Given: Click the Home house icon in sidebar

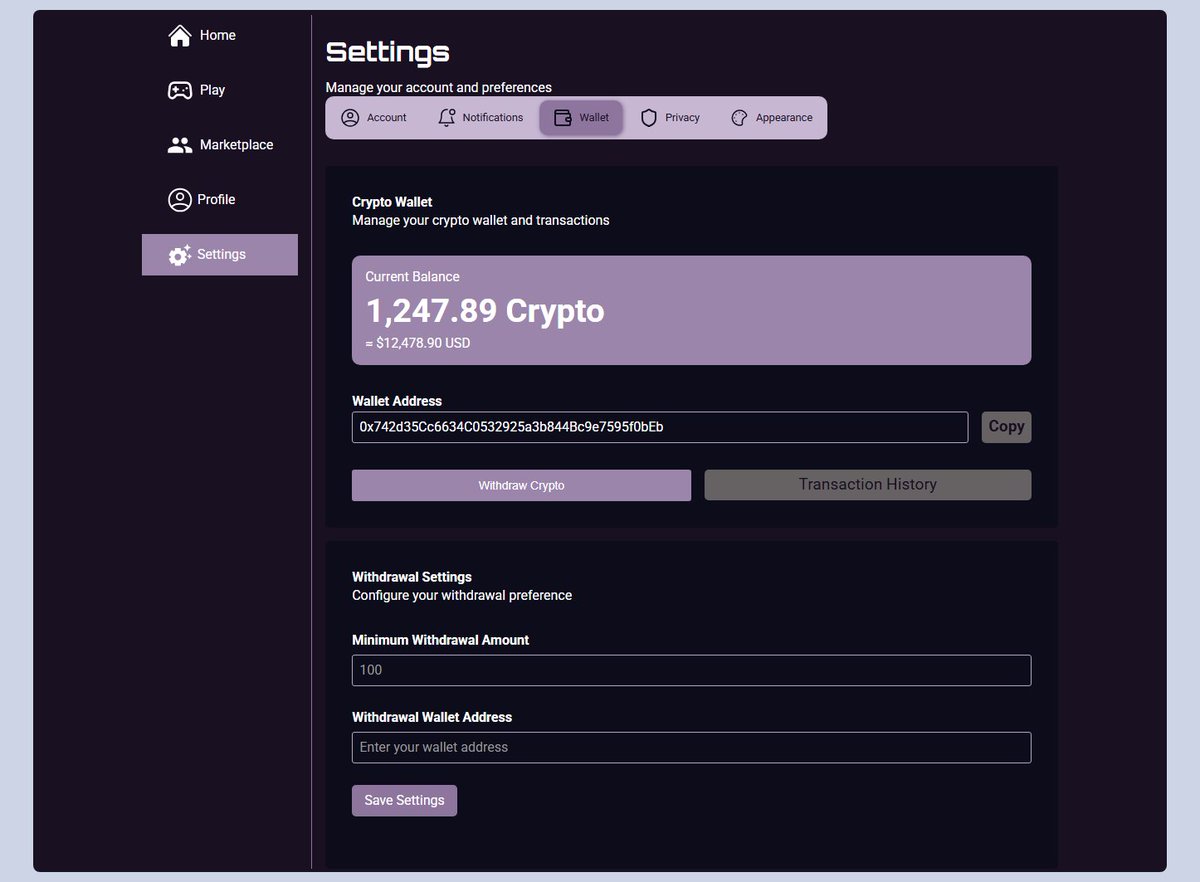Looking at the screenshot, I should [180, 36].
